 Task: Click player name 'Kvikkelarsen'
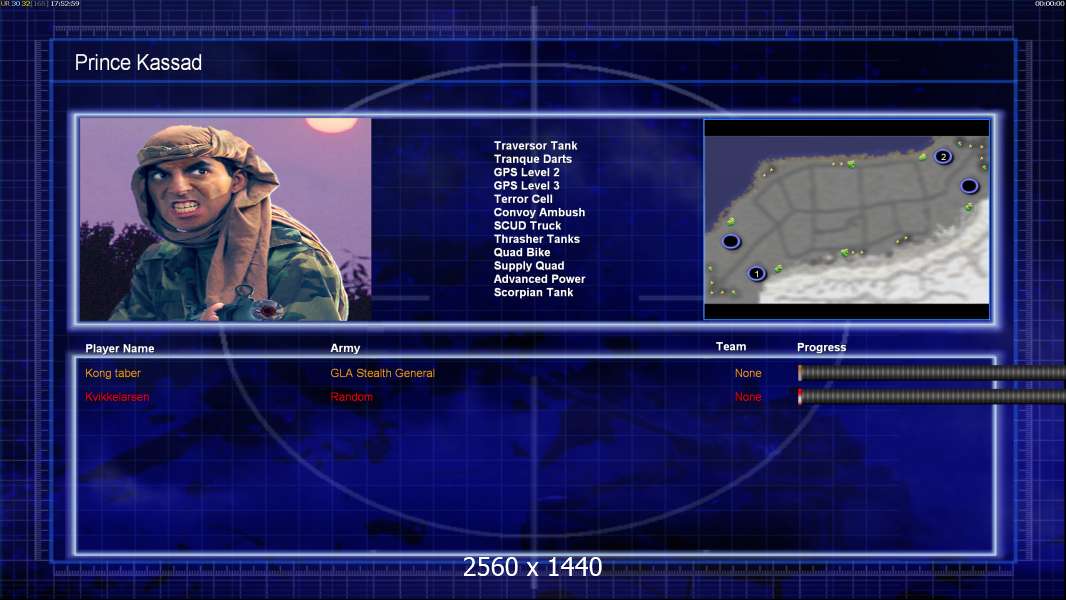tap(117, 397)
